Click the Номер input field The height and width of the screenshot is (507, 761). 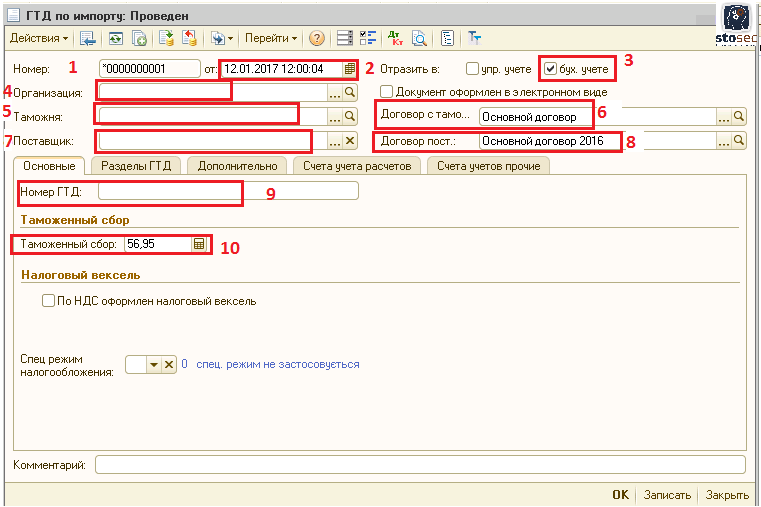(x=149, y=69)
